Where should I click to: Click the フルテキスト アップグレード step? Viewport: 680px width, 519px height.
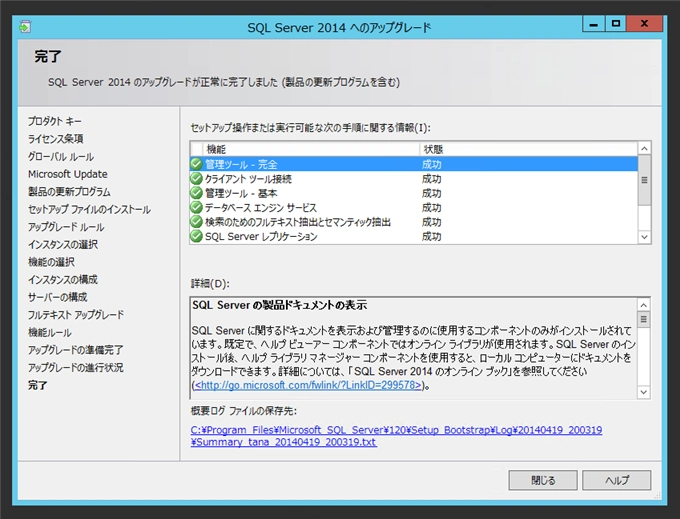(x=76, y=314)
